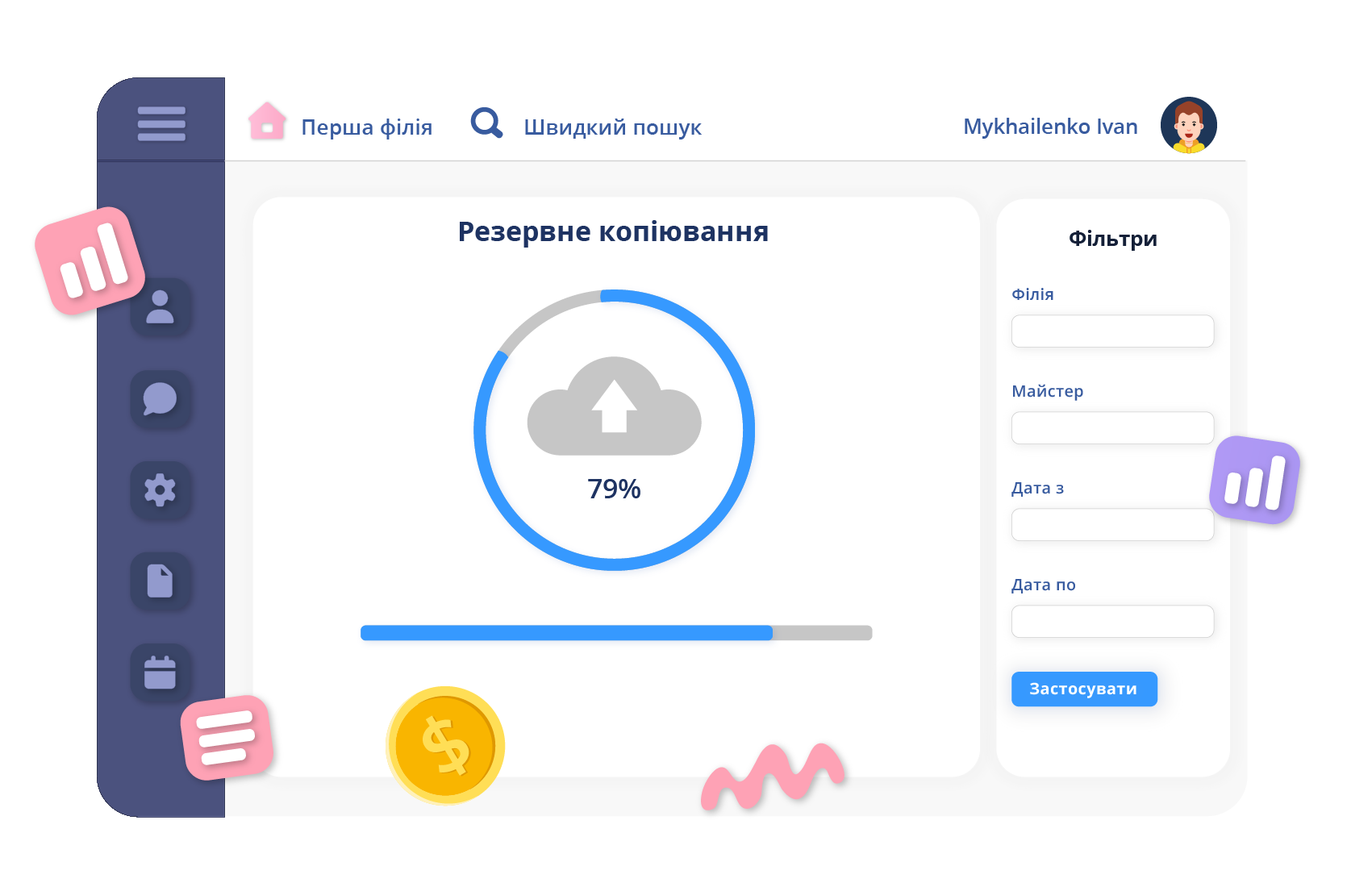Click the pink home icon
The image size is (1372, 887).
tap(267, 123)
